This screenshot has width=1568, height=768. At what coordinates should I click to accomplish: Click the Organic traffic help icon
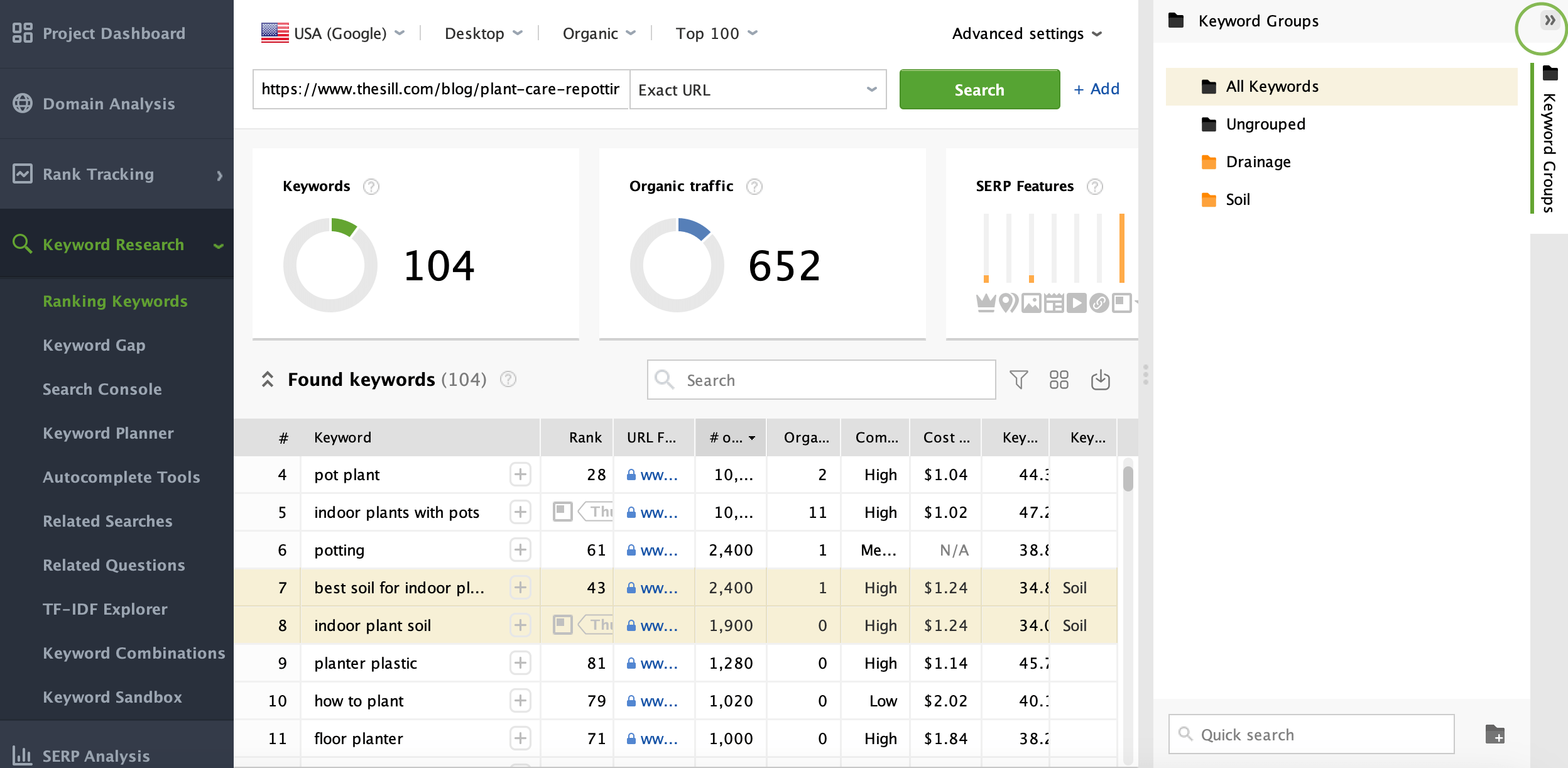pos(754,187)
